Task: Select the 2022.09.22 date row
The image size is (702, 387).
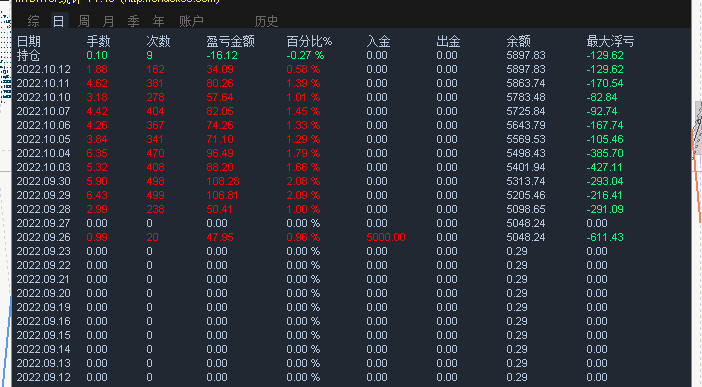Action: [x=43, y=265]
